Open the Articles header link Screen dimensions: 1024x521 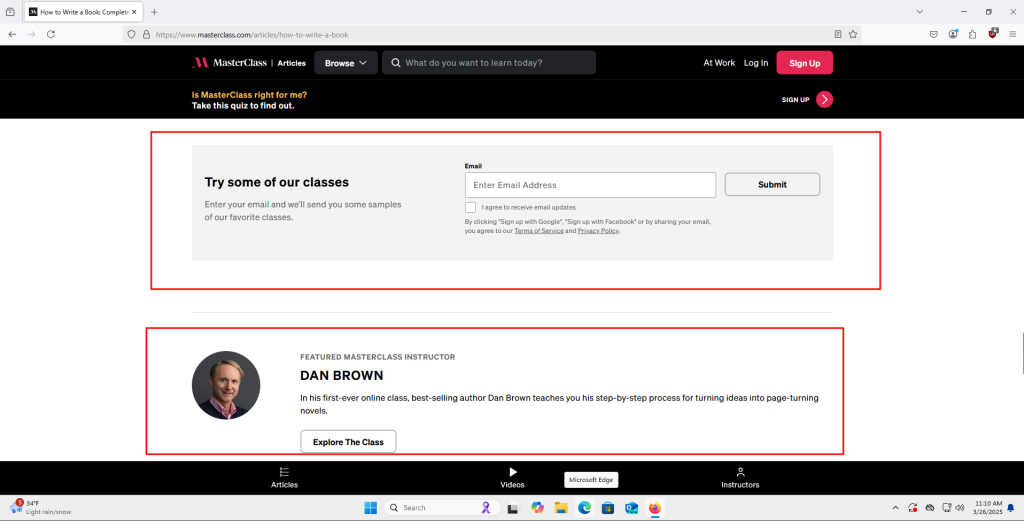point(291,63)
